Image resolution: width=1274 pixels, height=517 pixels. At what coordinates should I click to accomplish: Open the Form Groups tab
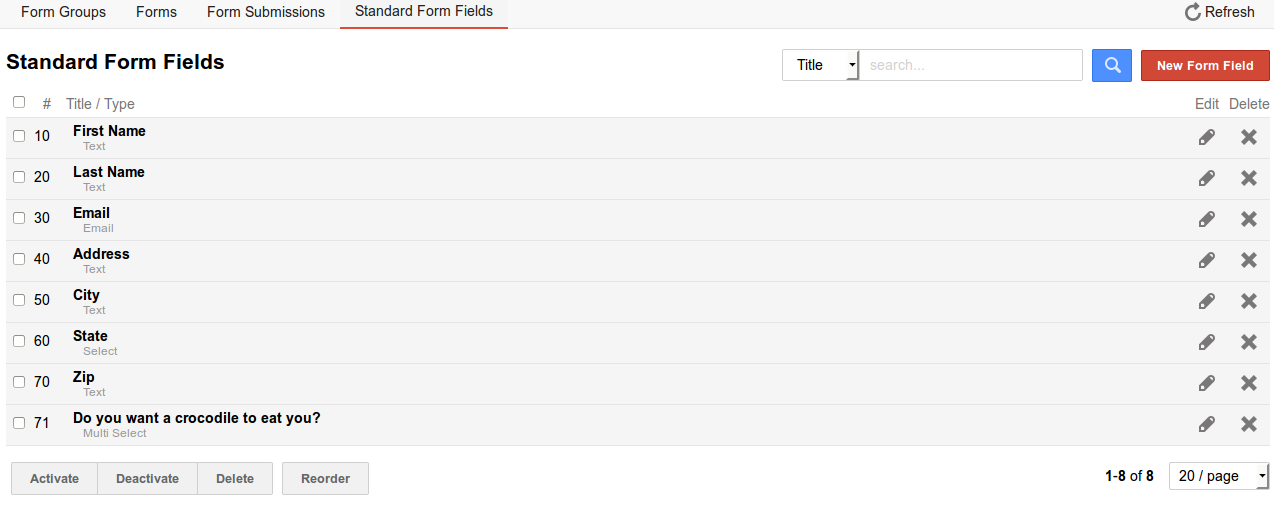click(63, 12)
